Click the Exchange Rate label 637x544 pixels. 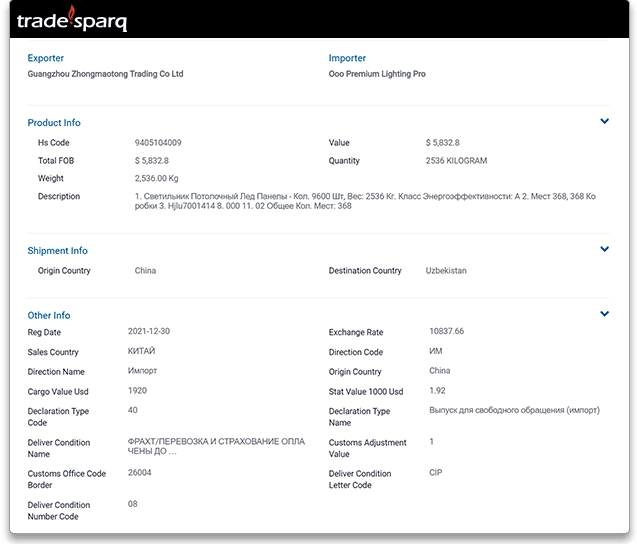point(356,332)
